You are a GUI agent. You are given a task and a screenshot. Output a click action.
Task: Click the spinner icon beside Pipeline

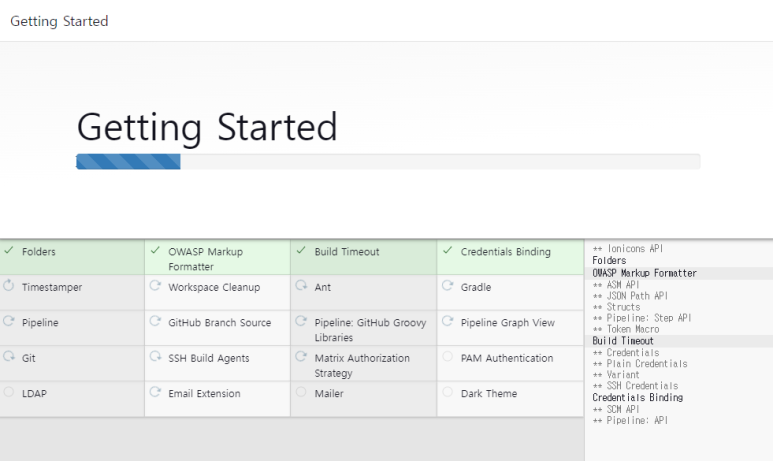click(x=9, y=321)
